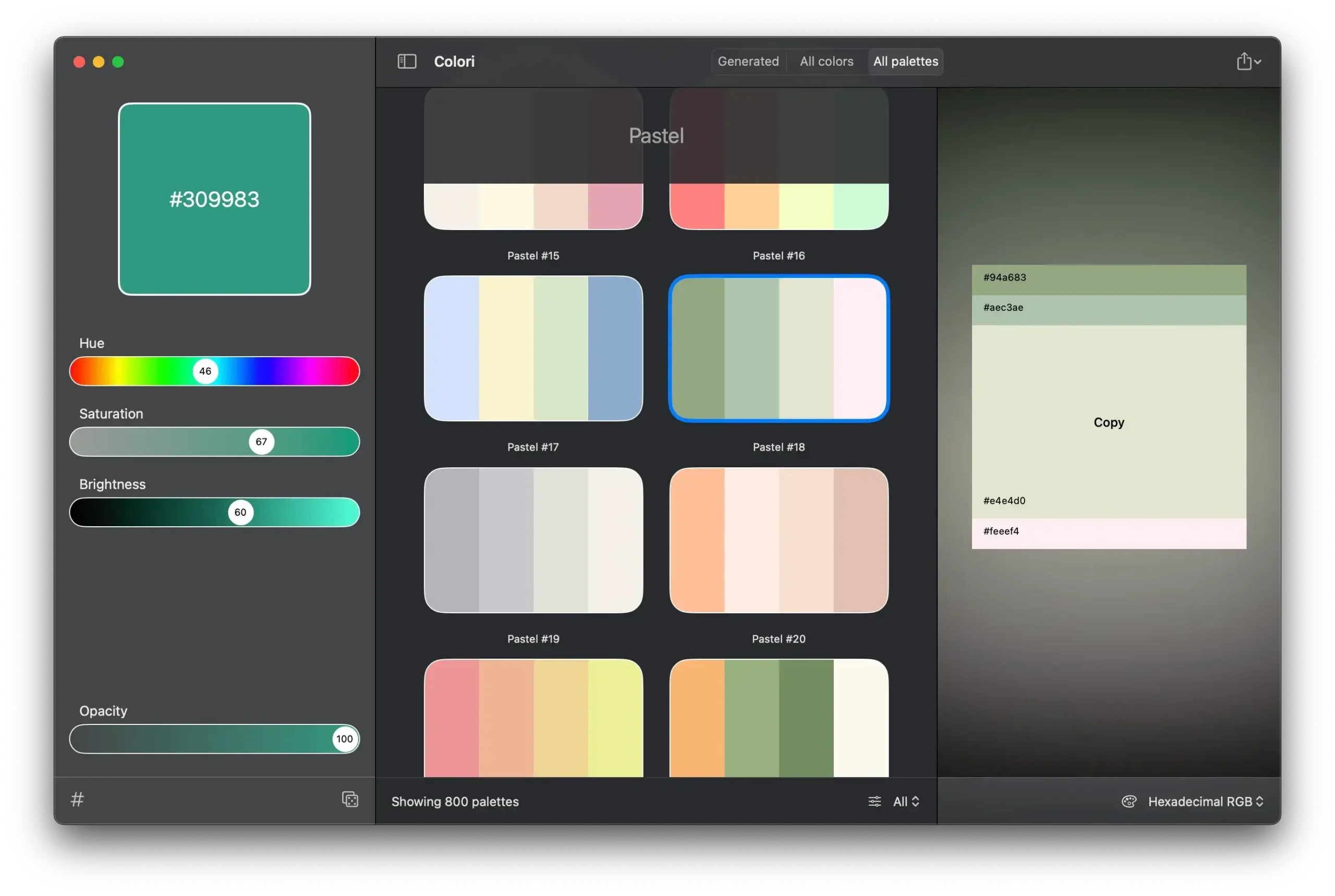Switch to the All colors tab
The height and width of the screenshot is (896, 1335).
(x=826, y=61)
